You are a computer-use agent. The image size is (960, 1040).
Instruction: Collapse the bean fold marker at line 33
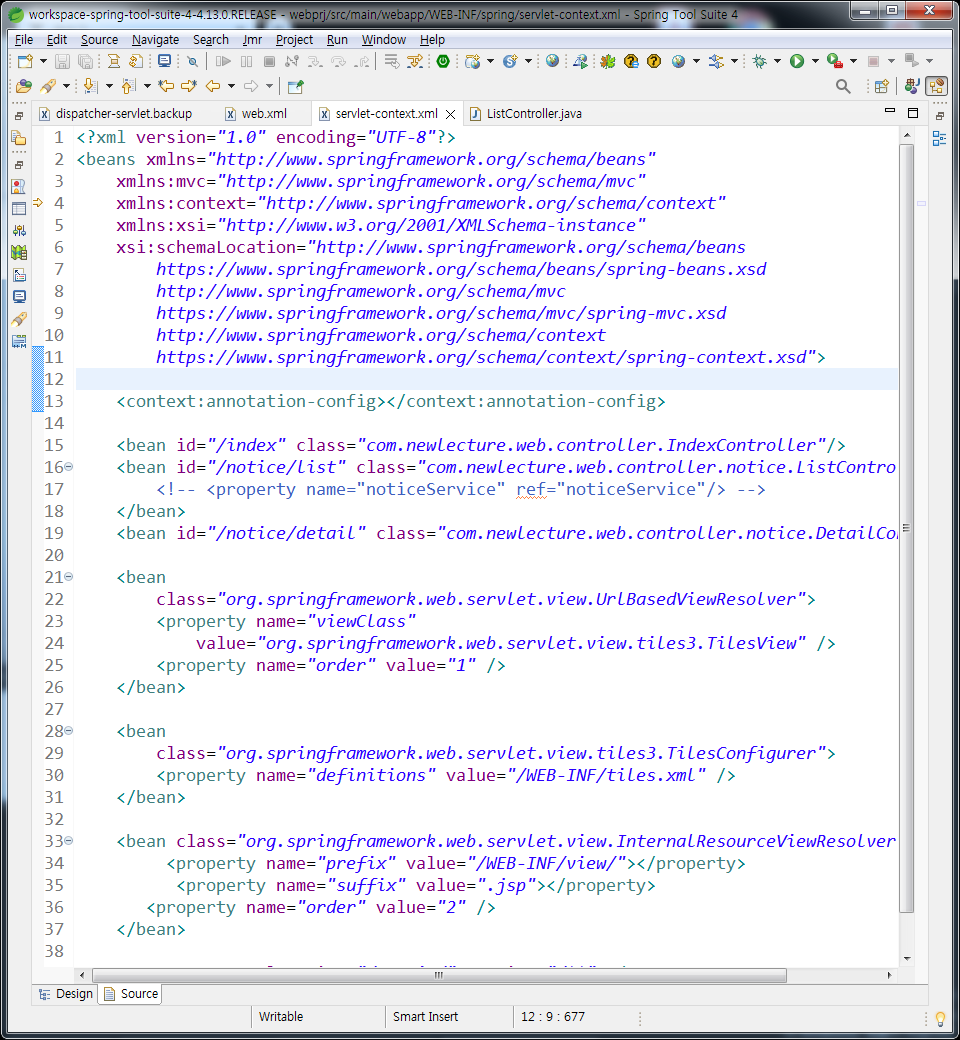click(x=68, y=841)
